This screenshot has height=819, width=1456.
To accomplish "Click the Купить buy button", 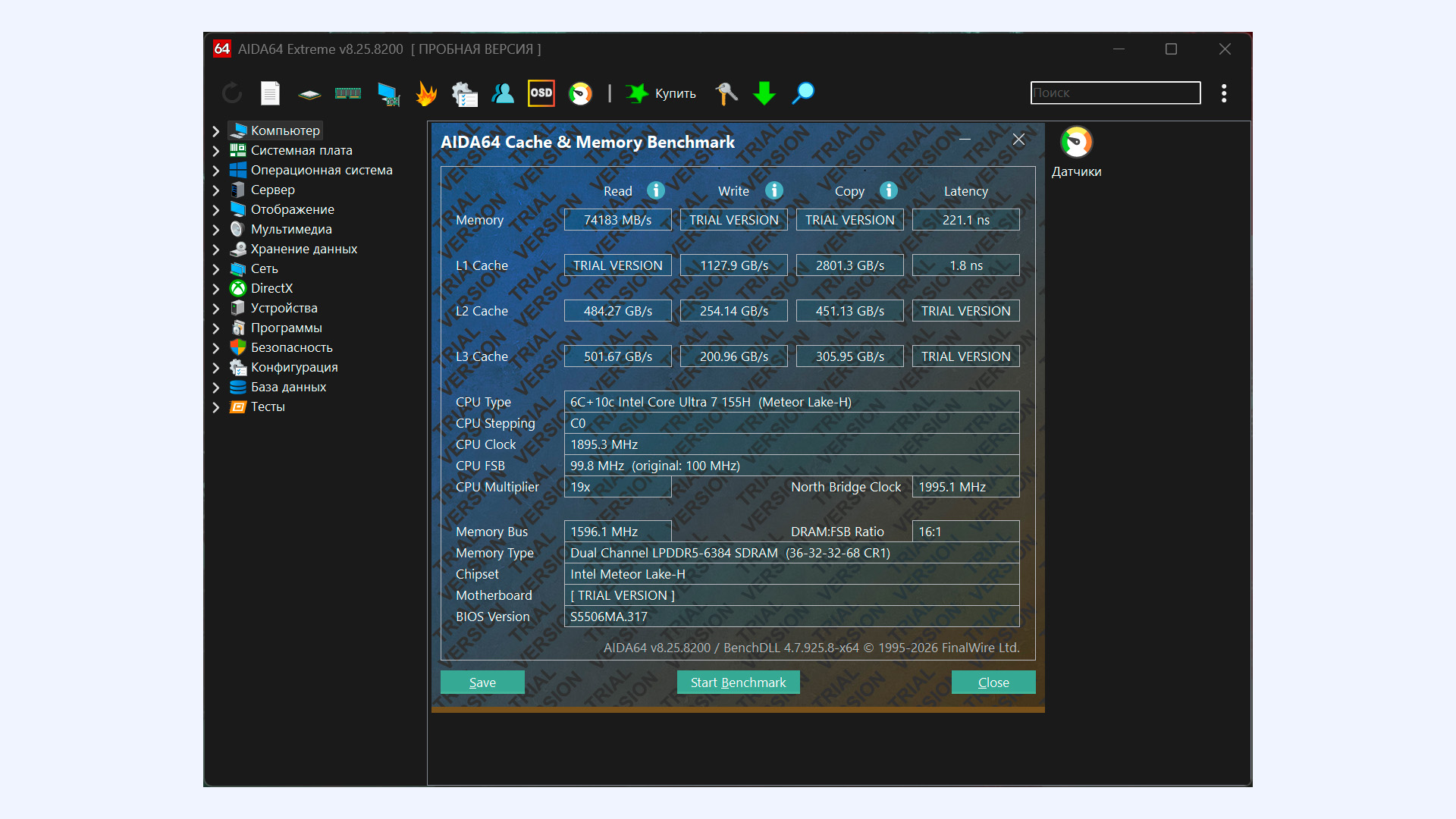I will tap(662, 93).
